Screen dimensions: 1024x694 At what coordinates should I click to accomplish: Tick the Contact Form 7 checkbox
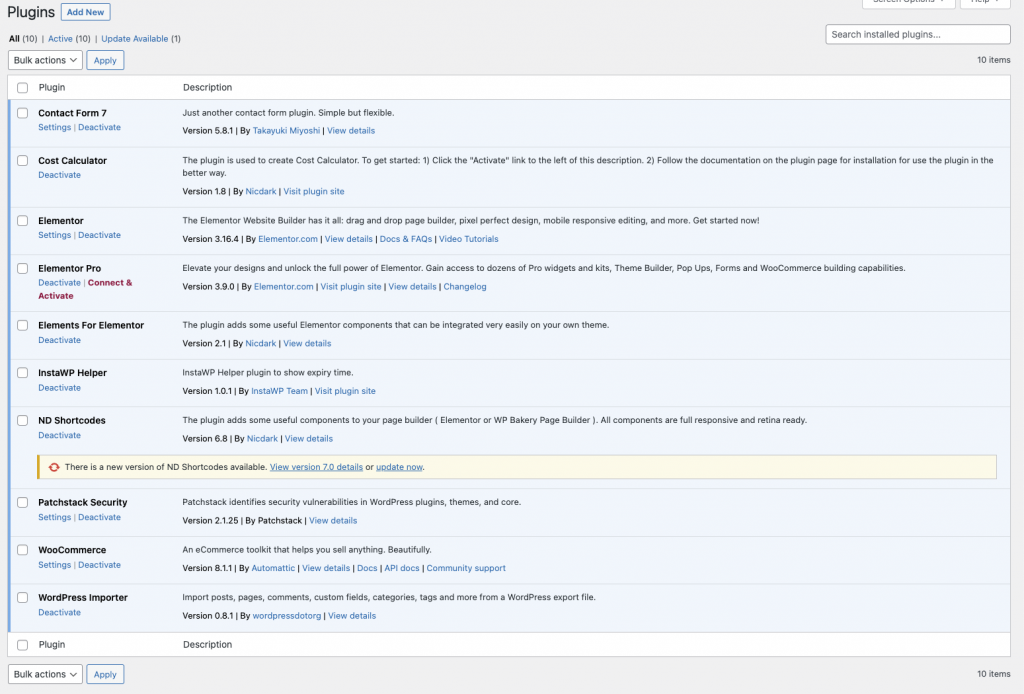click(x=23, y=113)
